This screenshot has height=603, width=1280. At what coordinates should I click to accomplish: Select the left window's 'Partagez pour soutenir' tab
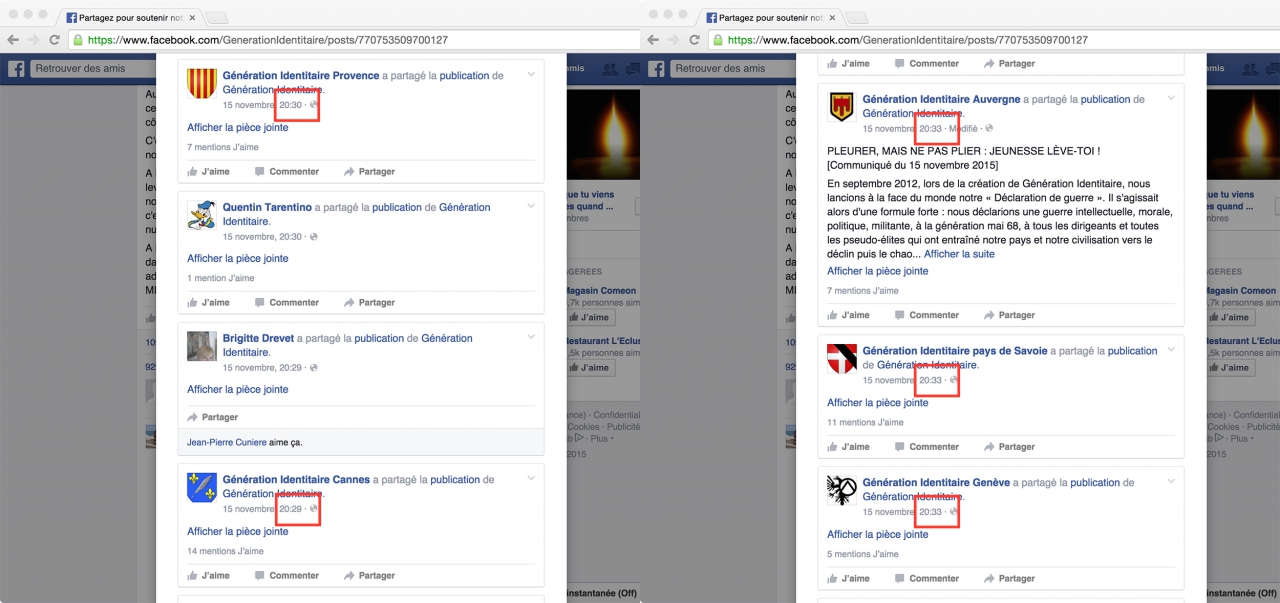tap(130, 17)
